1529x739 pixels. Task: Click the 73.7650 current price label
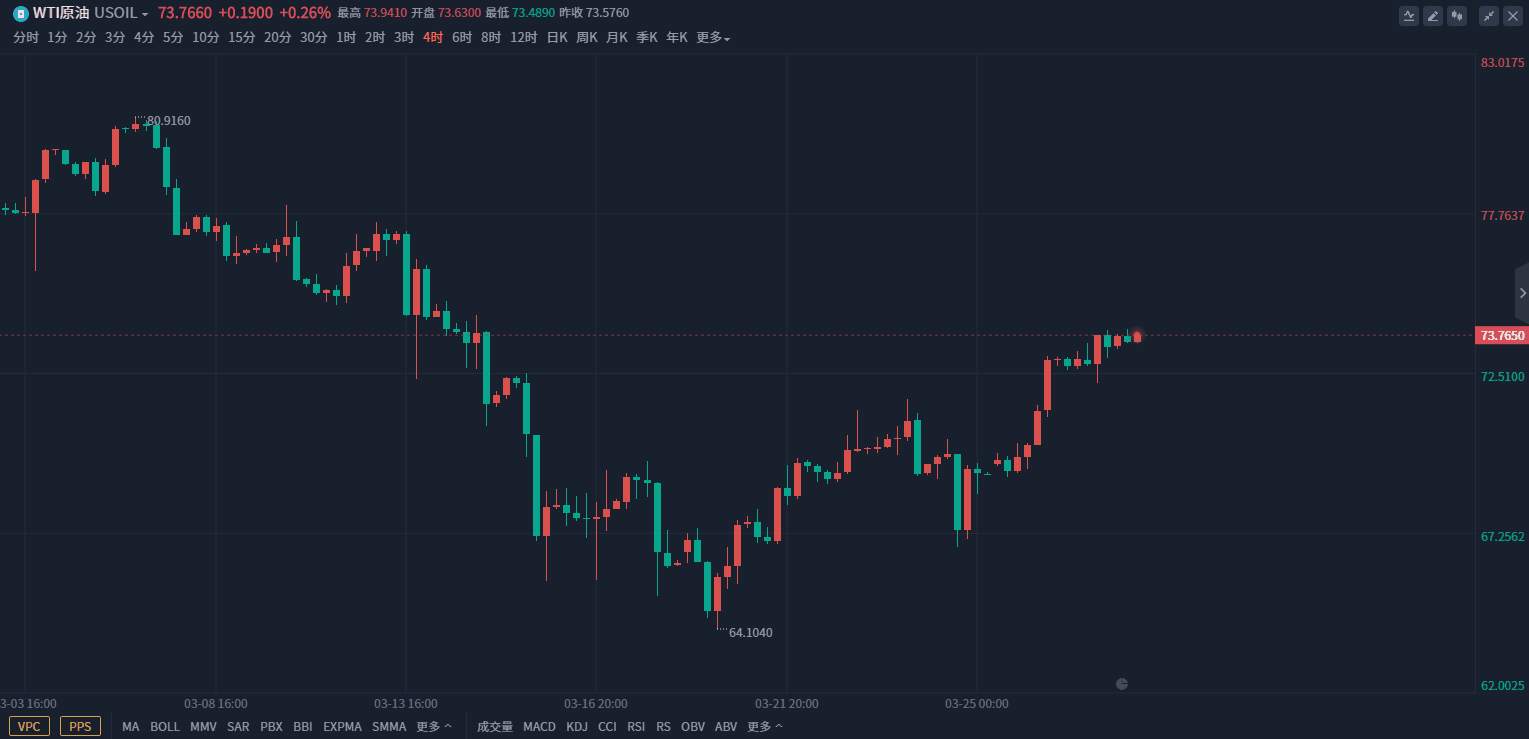tap(1502, 336)
